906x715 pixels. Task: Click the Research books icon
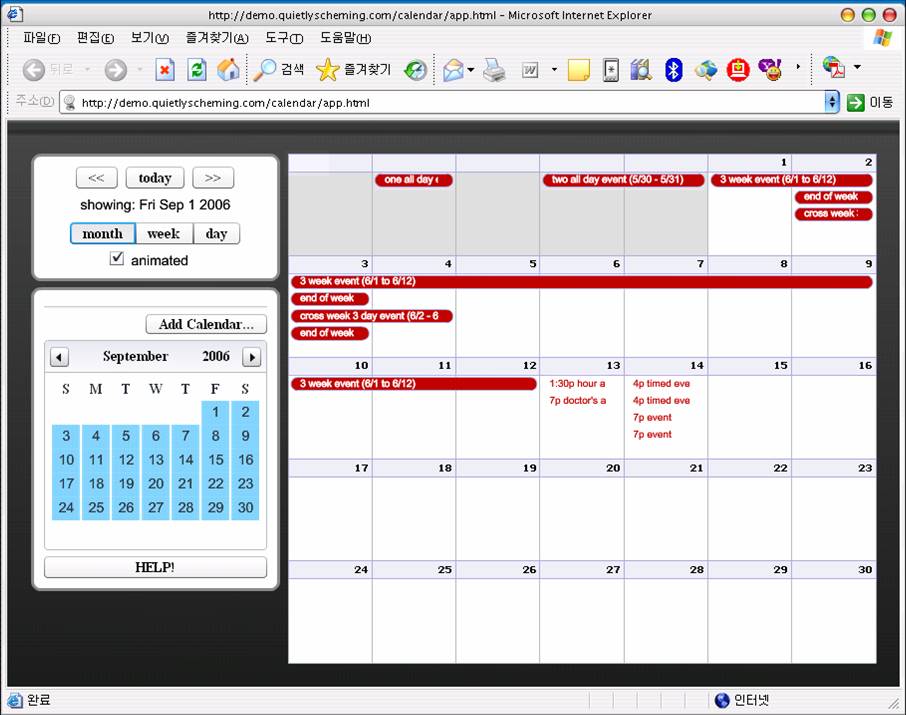pyautogui.click(x=641, y=70)
